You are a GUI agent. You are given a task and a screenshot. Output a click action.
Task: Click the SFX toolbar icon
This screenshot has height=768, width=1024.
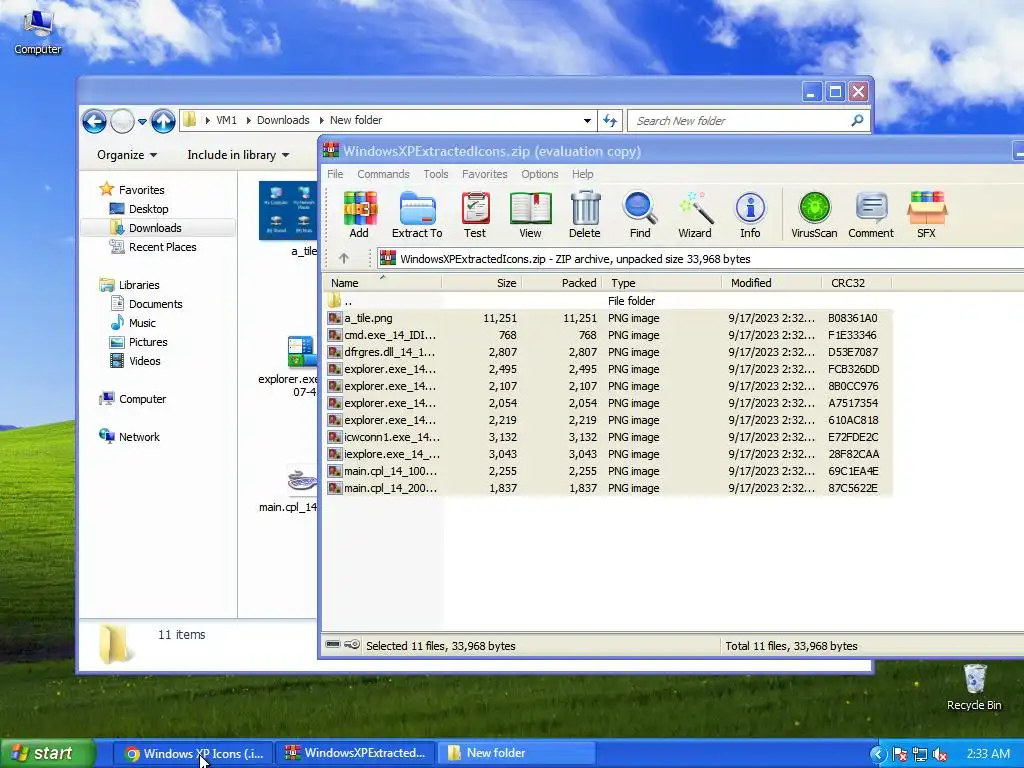point(926,215)
